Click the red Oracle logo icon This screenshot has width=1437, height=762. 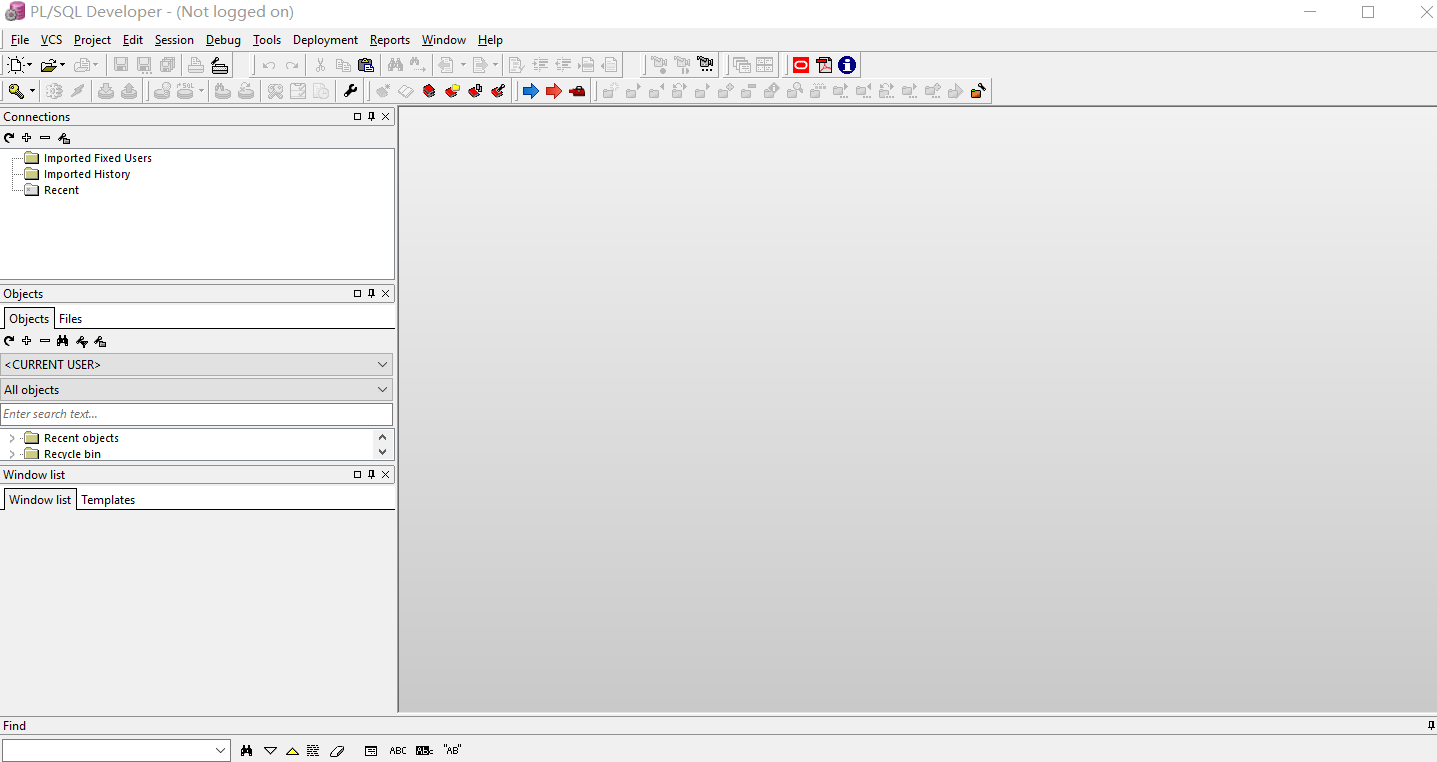point(801,65)
